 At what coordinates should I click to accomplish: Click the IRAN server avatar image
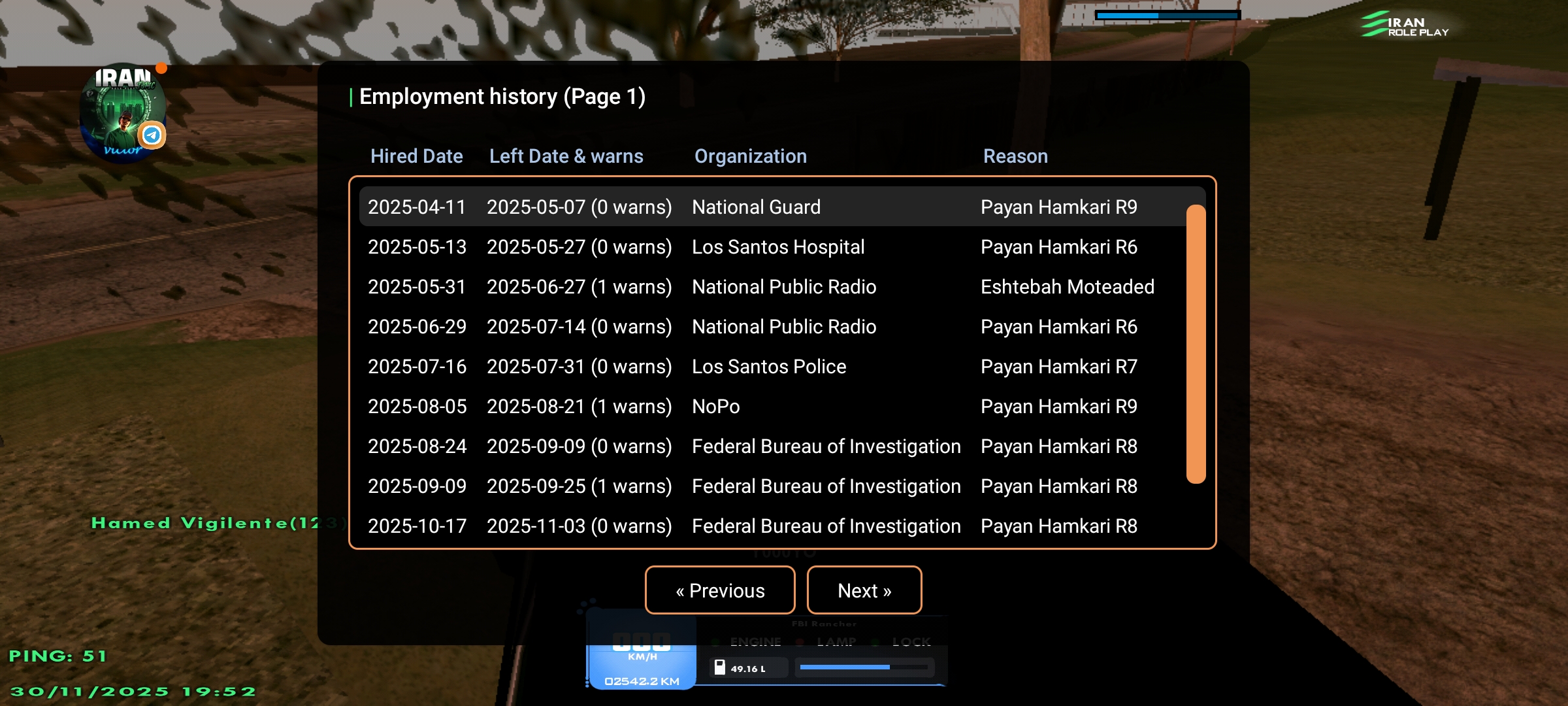[x=121, y=112]
